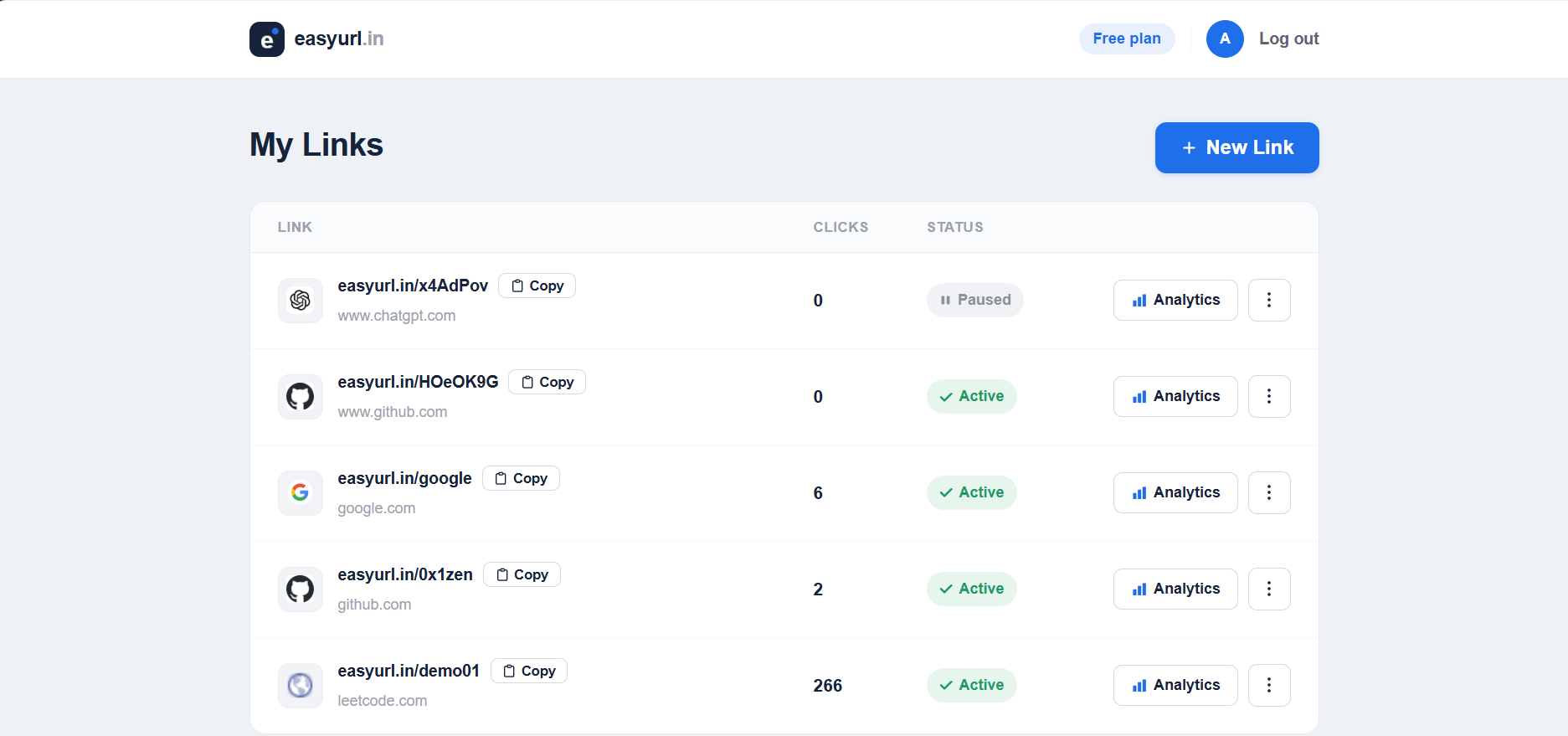This screenshot has width=1568, height=736.
Task: Click ChatGPT favicon in x4AdPov row
Action: point(300,301)
